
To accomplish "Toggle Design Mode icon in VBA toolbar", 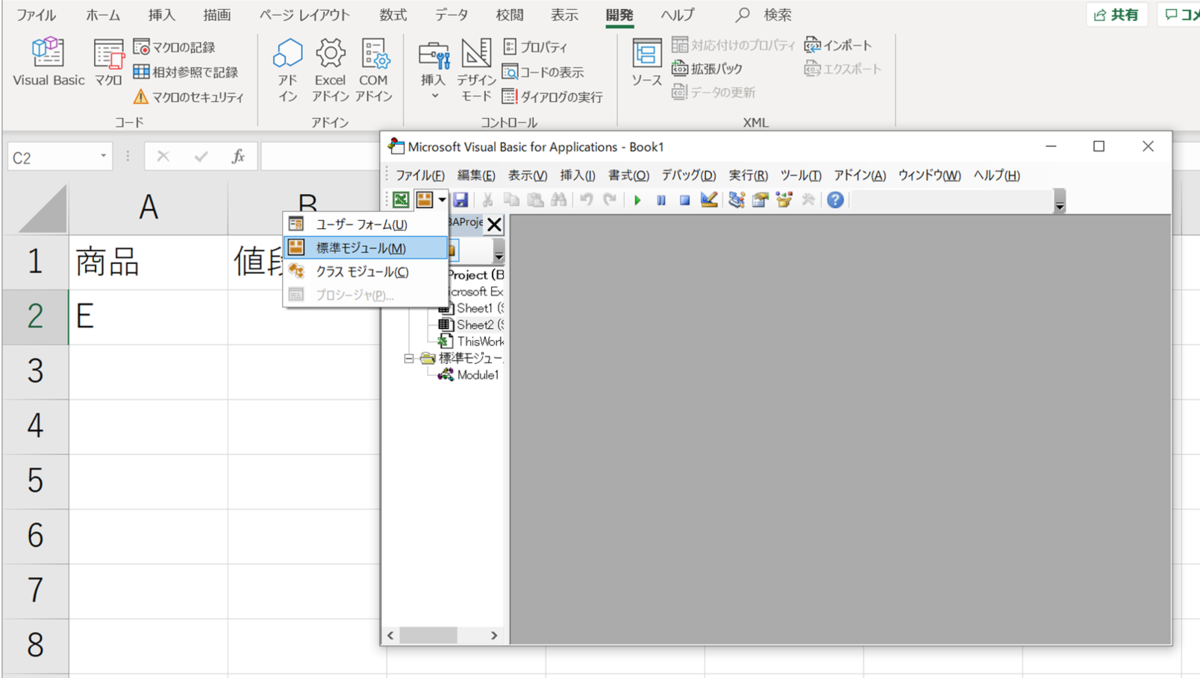I will [x=709, y=200].
